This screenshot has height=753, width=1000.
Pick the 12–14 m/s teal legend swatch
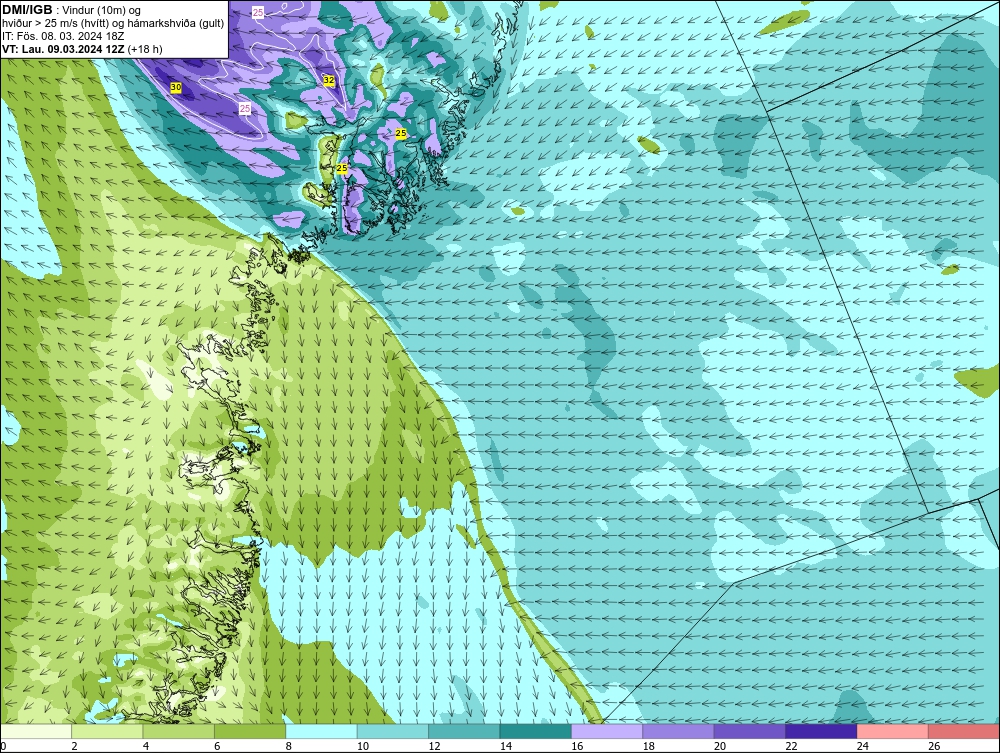pos(464,731)
